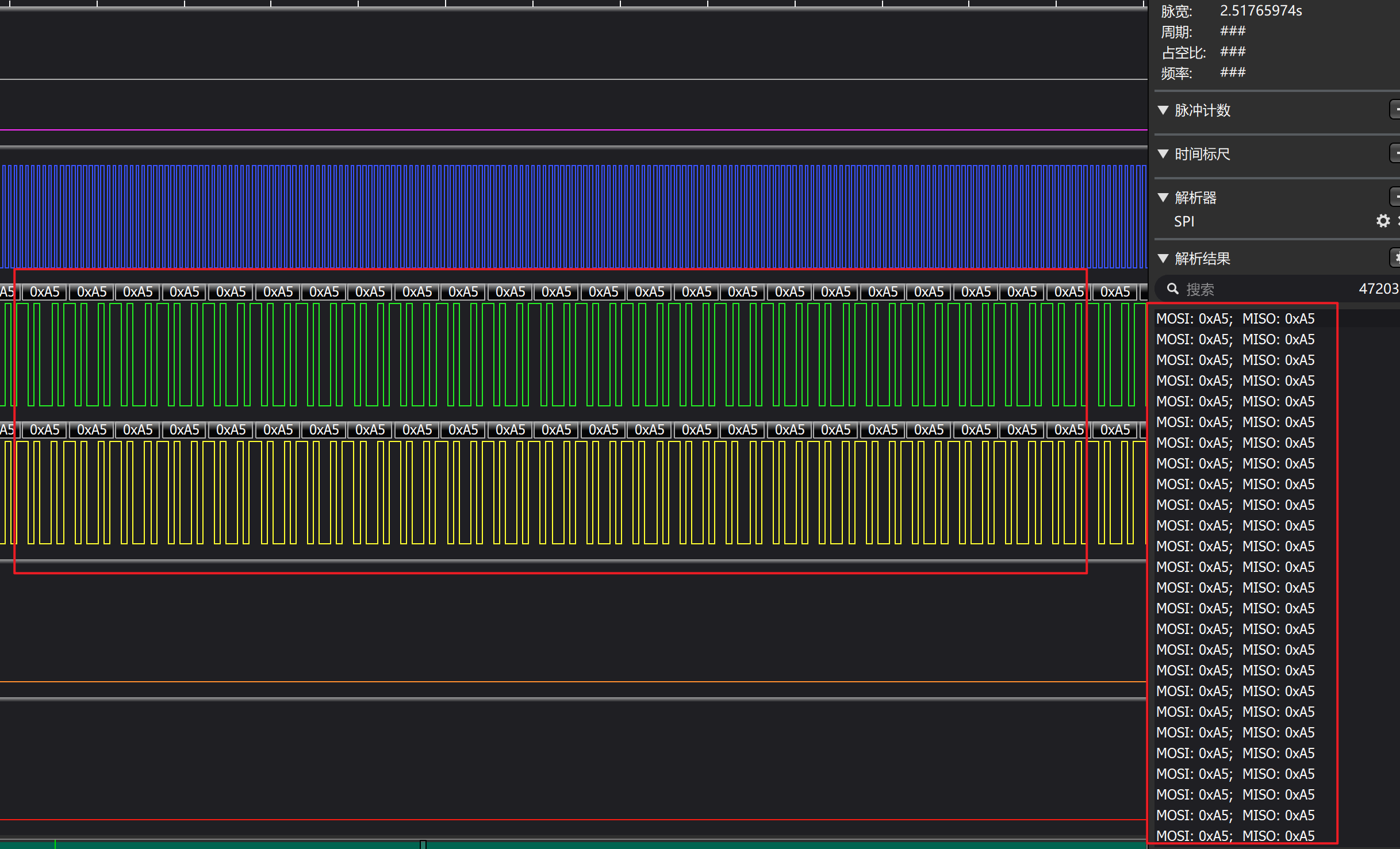
Task: Click the yellow MISO square waveform
Action: [574, 492]
